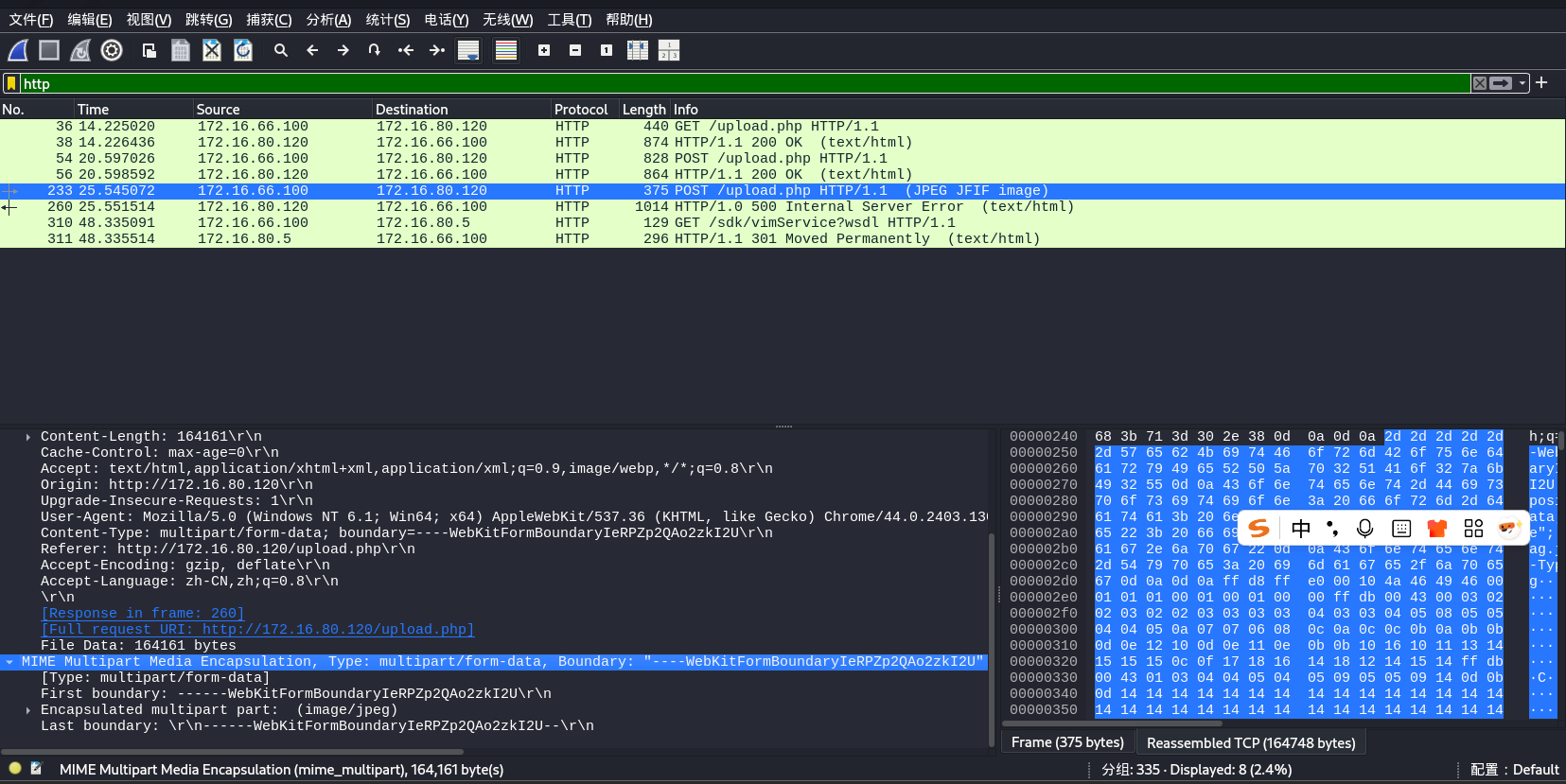Open the 视图(V) menu
Screen dimensions: 1566x784
coord(149,19)
